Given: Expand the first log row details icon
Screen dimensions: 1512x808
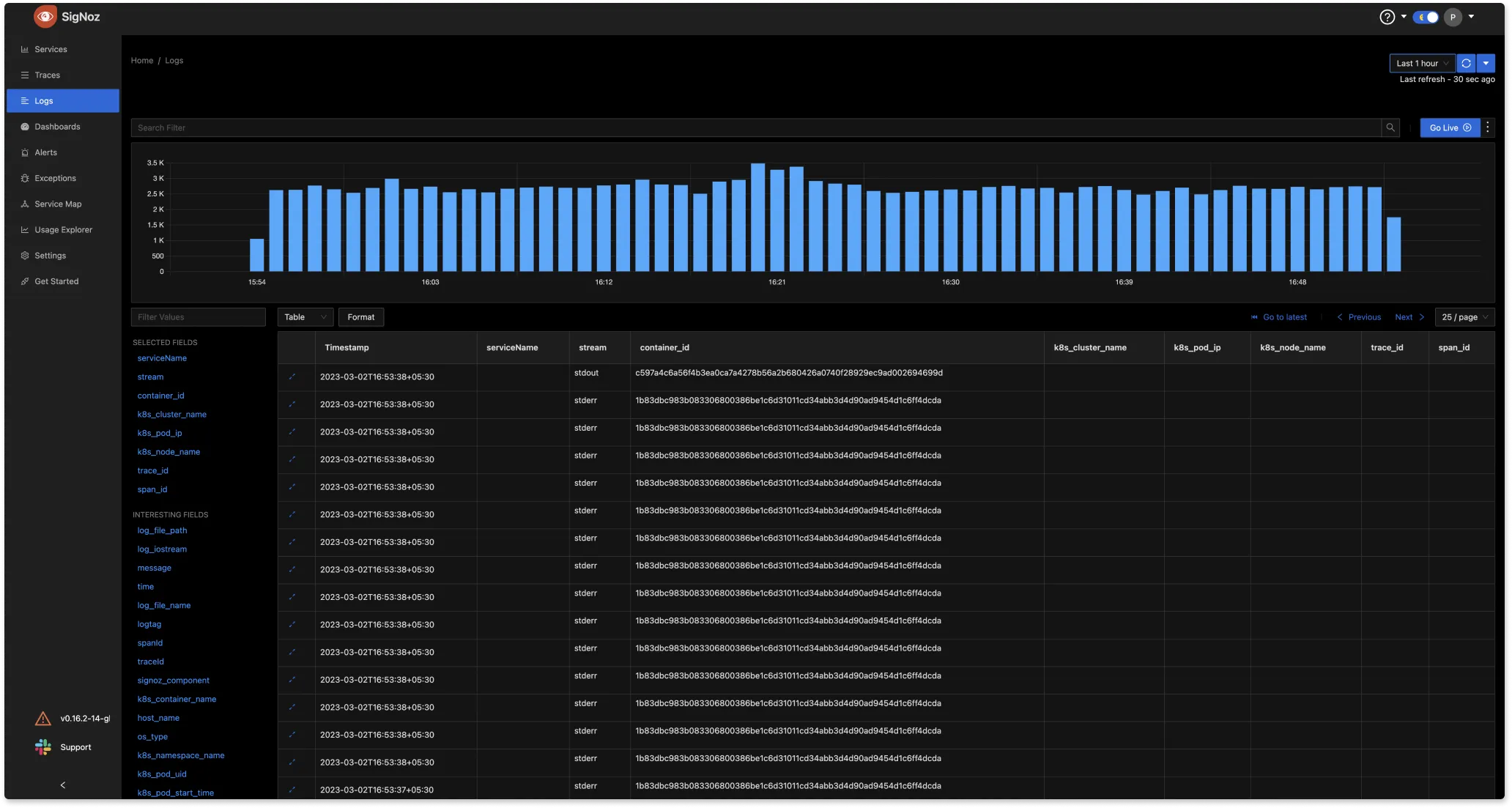Looking at the screenshot, I should click(292, 377).
